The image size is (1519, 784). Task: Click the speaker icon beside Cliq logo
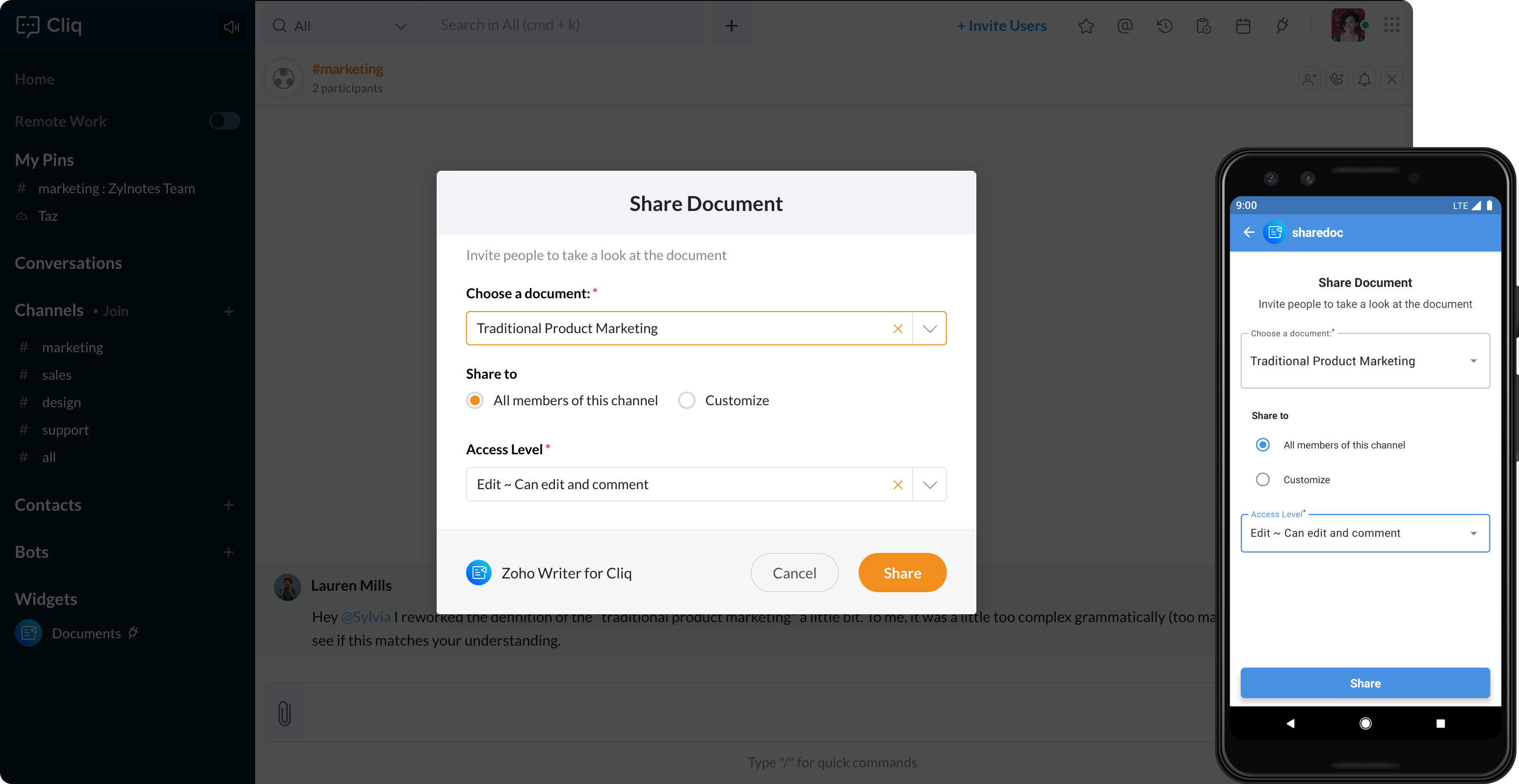(x=231, y=26)
